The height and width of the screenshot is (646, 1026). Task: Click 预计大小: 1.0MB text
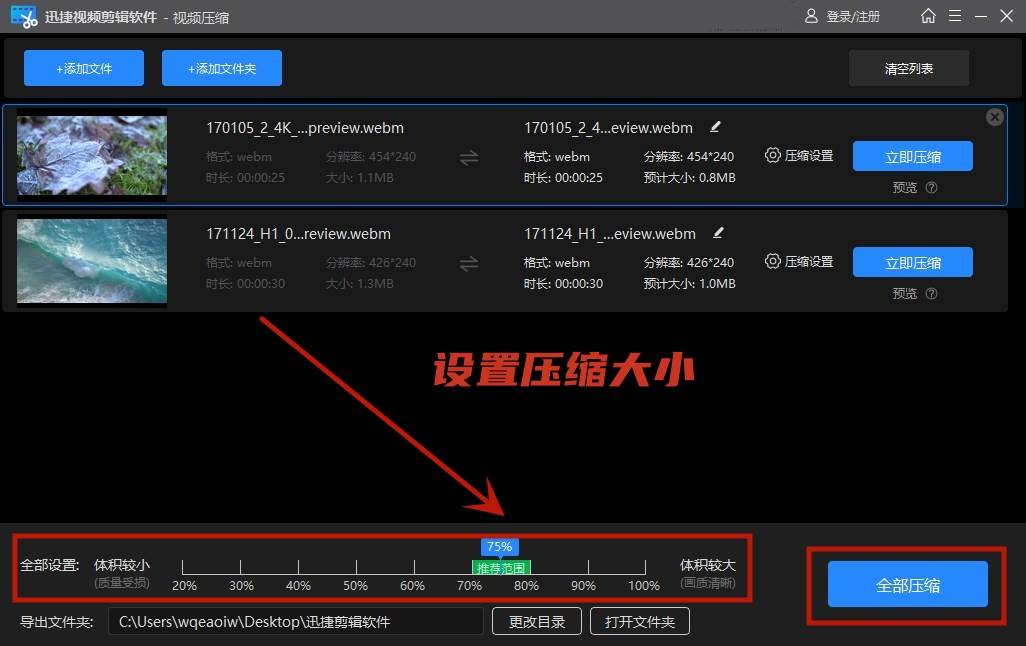[690, 283]
